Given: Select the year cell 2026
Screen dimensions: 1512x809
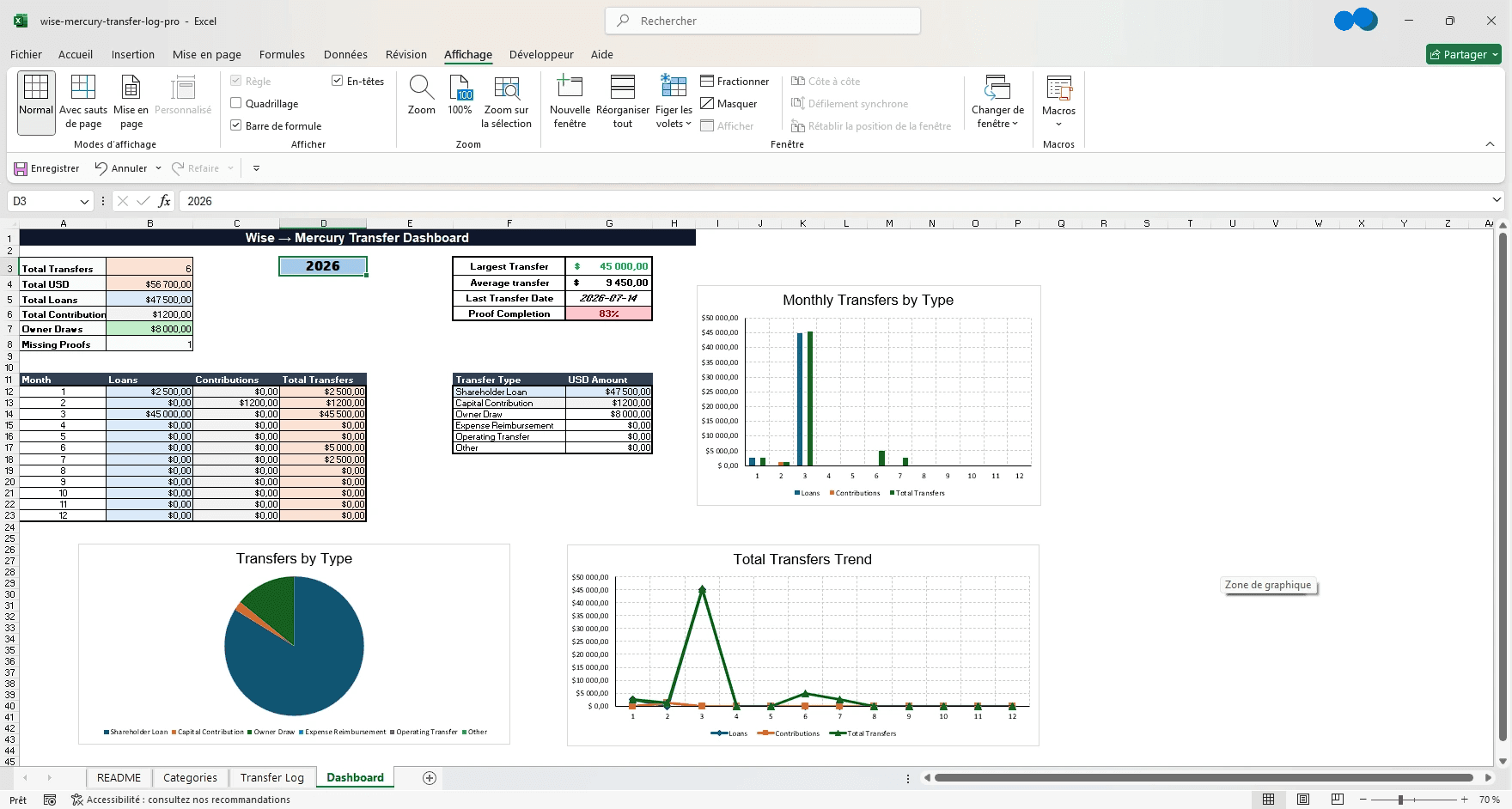Looking at the screenshot, I should tap(323, 266).
